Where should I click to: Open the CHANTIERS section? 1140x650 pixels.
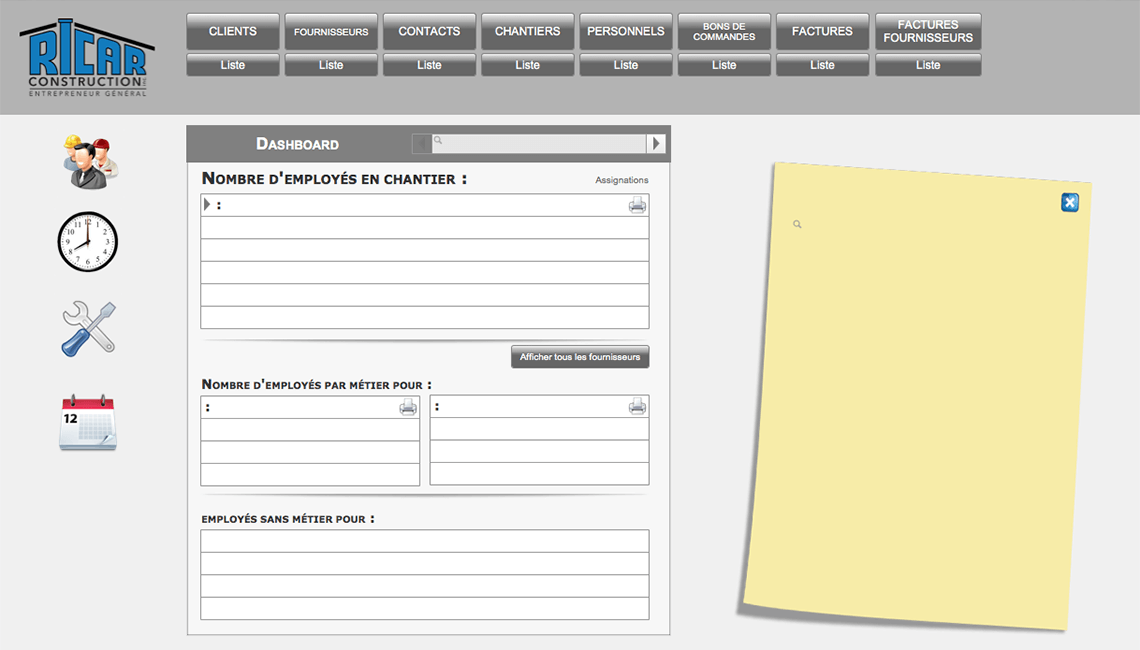pos(527,31)
